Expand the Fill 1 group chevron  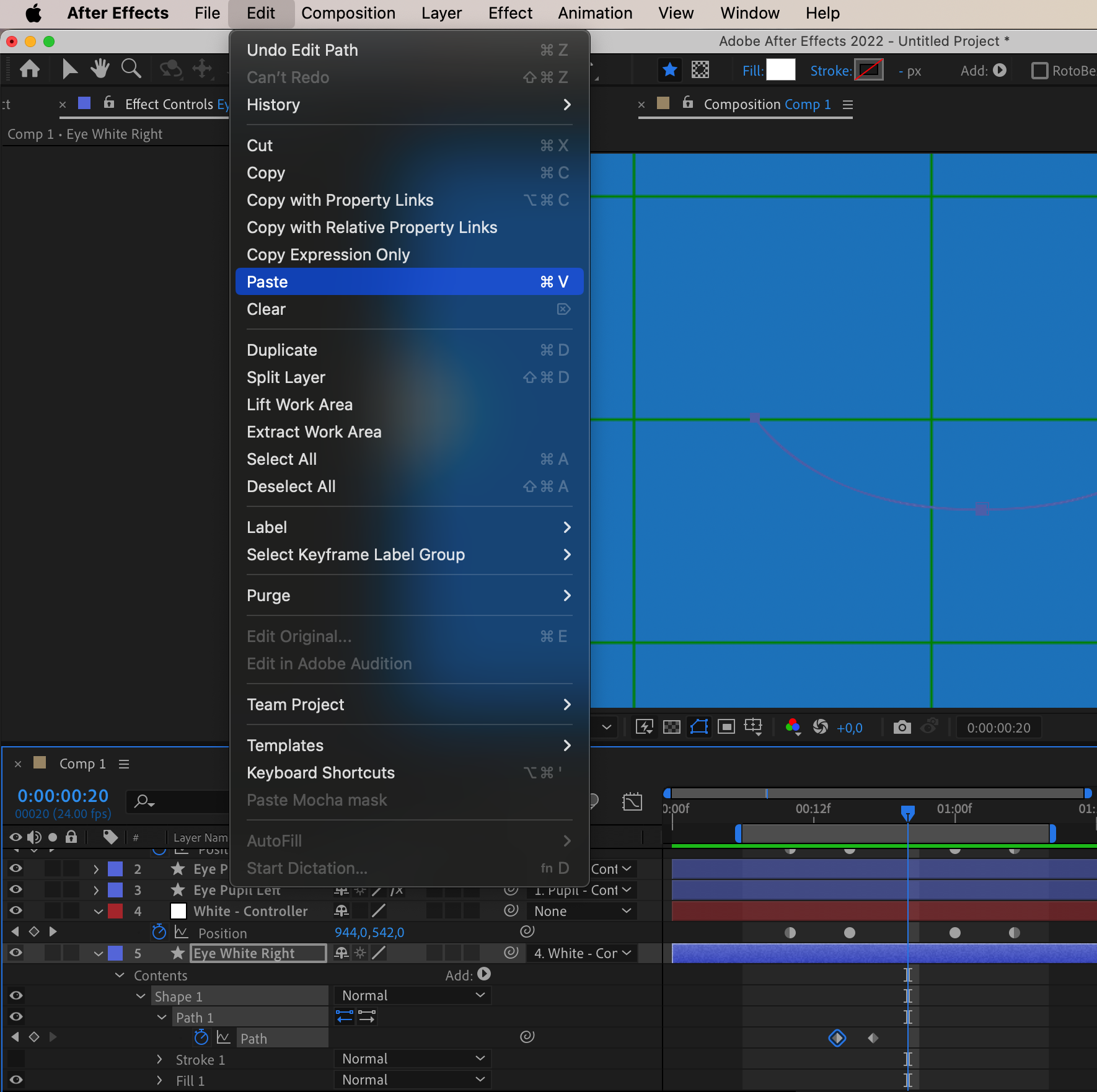(159, 1080)
